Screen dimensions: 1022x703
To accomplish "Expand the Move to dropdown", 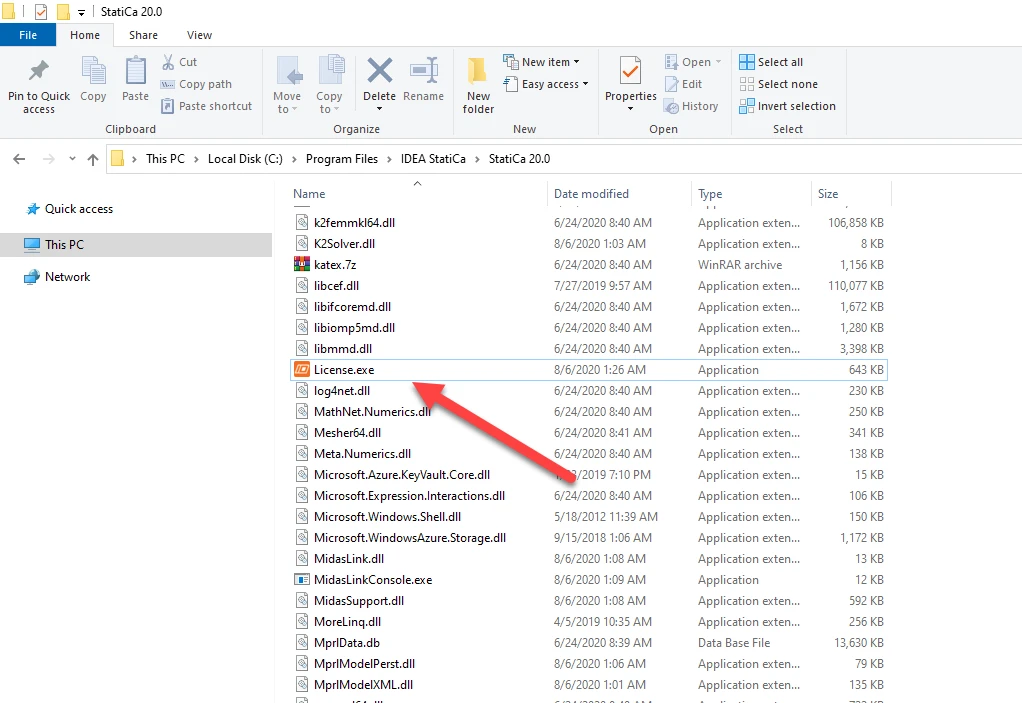I will (x=287, y=102).
